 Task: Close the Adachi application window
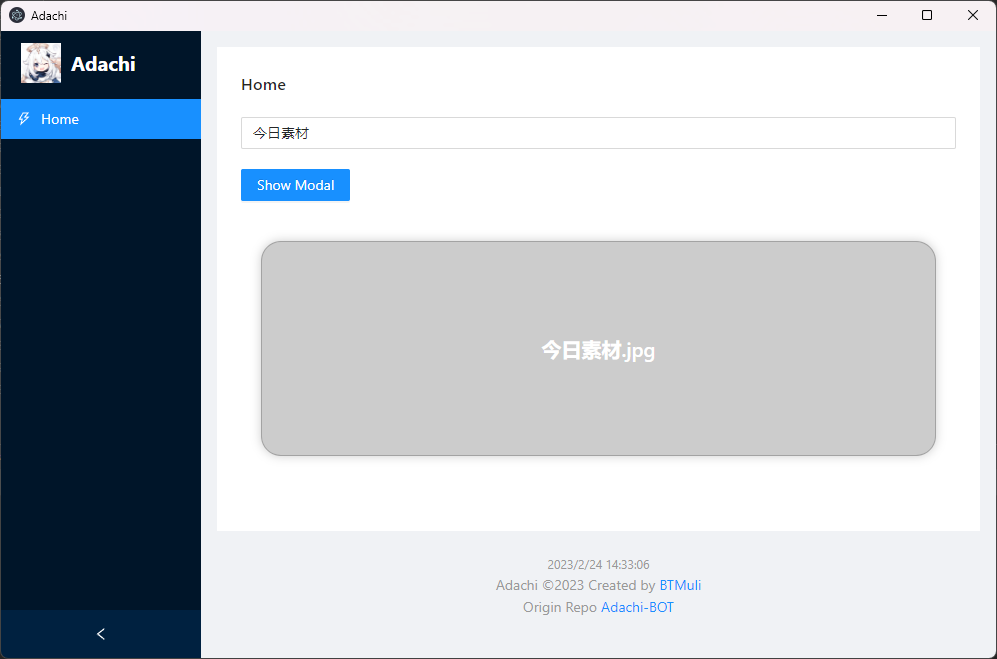(x=973, y=15)
